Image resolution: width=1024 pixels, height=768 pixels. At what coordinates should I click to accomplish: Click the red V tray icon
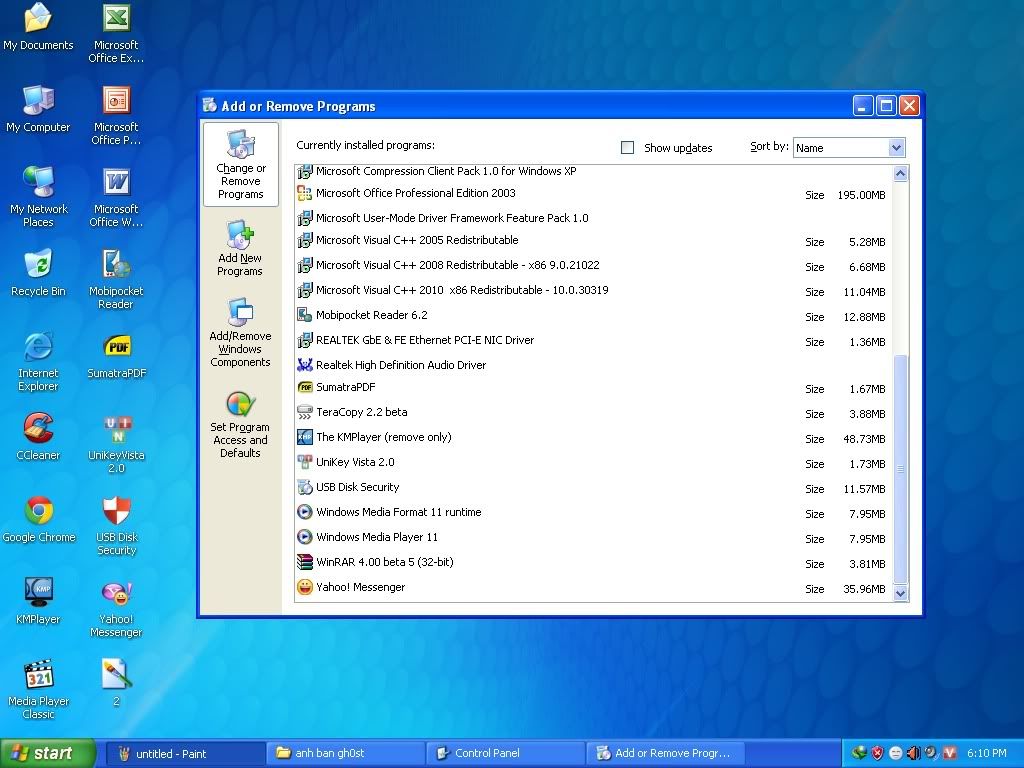[950, 753]
